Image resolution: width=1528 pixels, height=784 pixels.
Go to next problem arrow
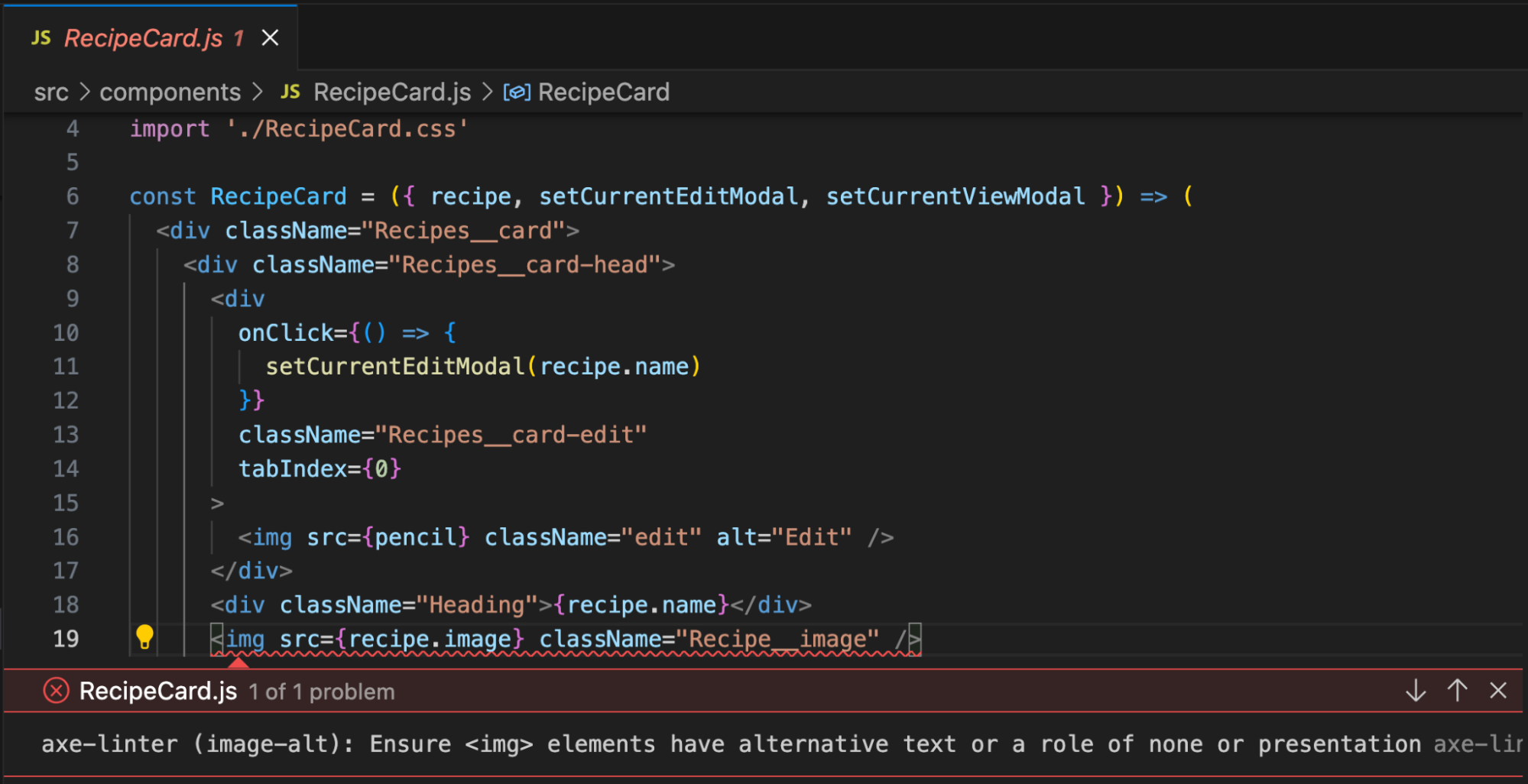point(1416,691)
